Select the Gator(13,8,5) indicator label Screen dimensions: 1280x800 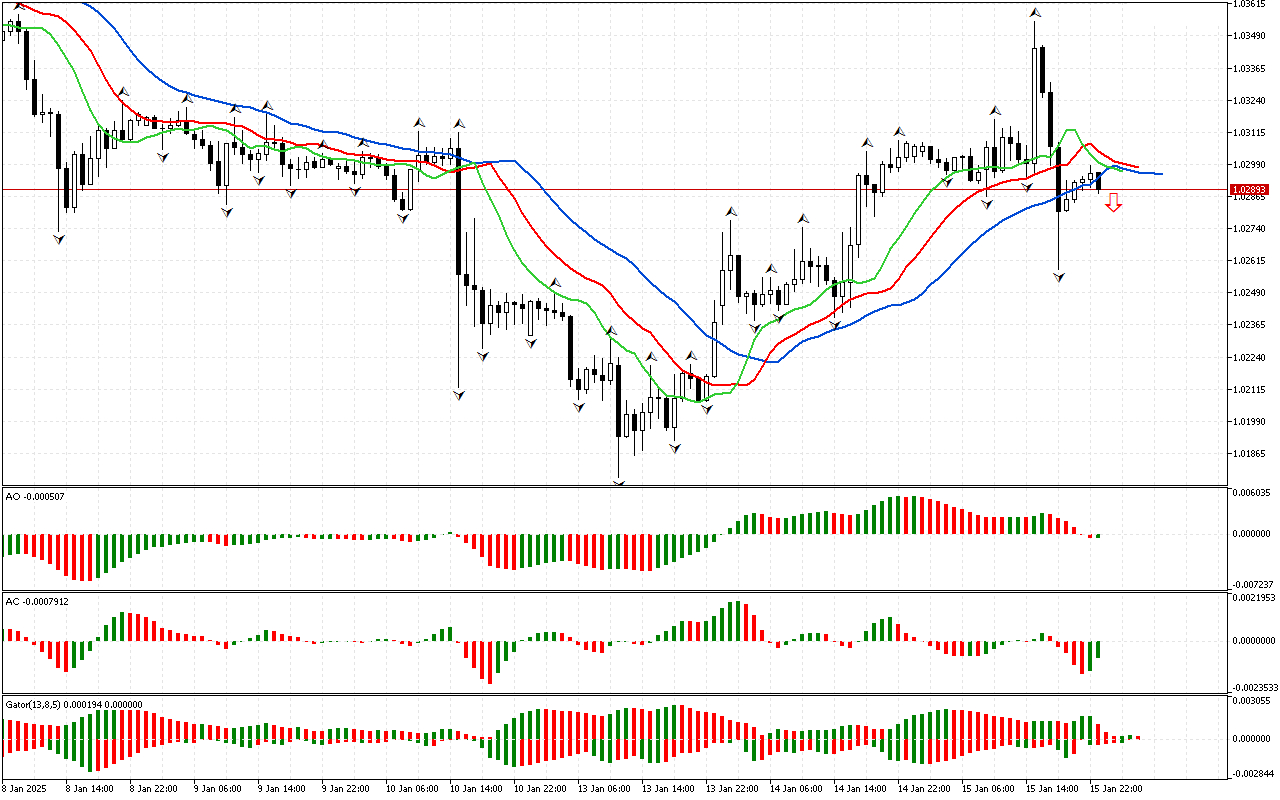pos(74,704)
